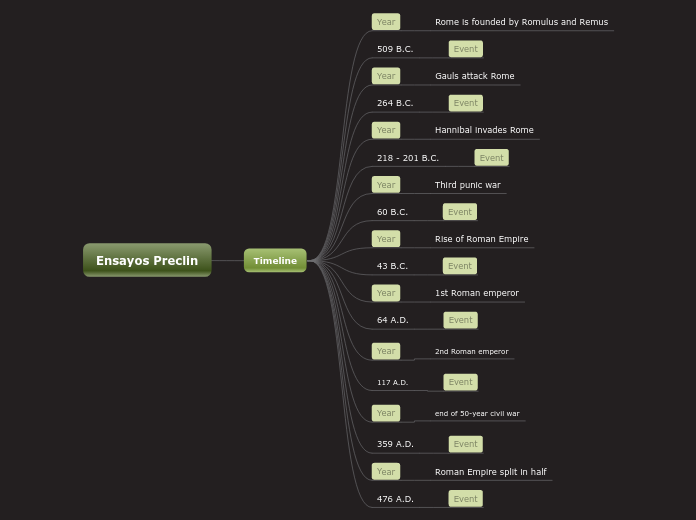This screenshot has height=520, width=696.
Task: Click the Event tag beside 117 A.D.
Action: pyautogui.click(x=460, y=382)
